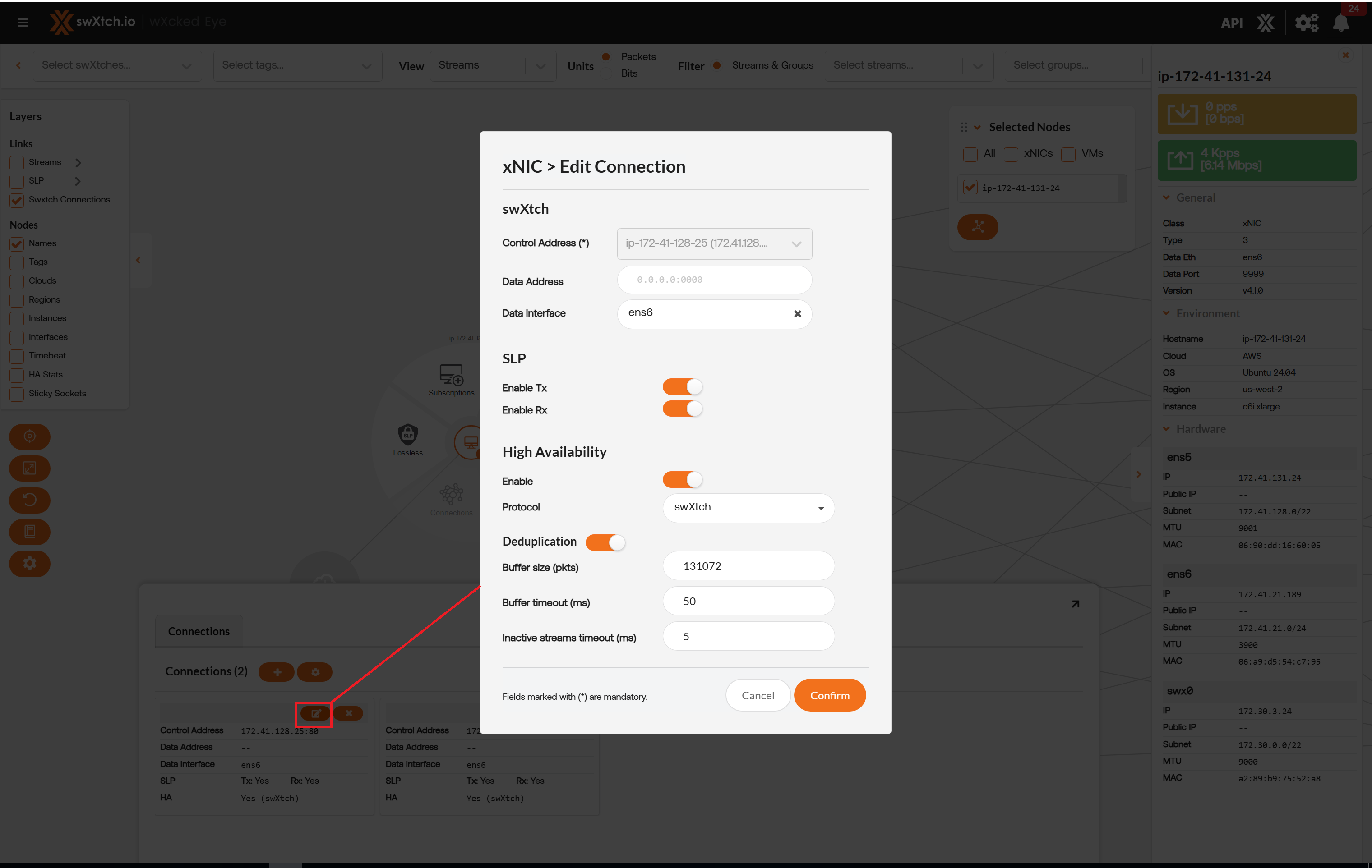
Task: Click the Buffer size (pkts) field
Action: click(748, 566)
